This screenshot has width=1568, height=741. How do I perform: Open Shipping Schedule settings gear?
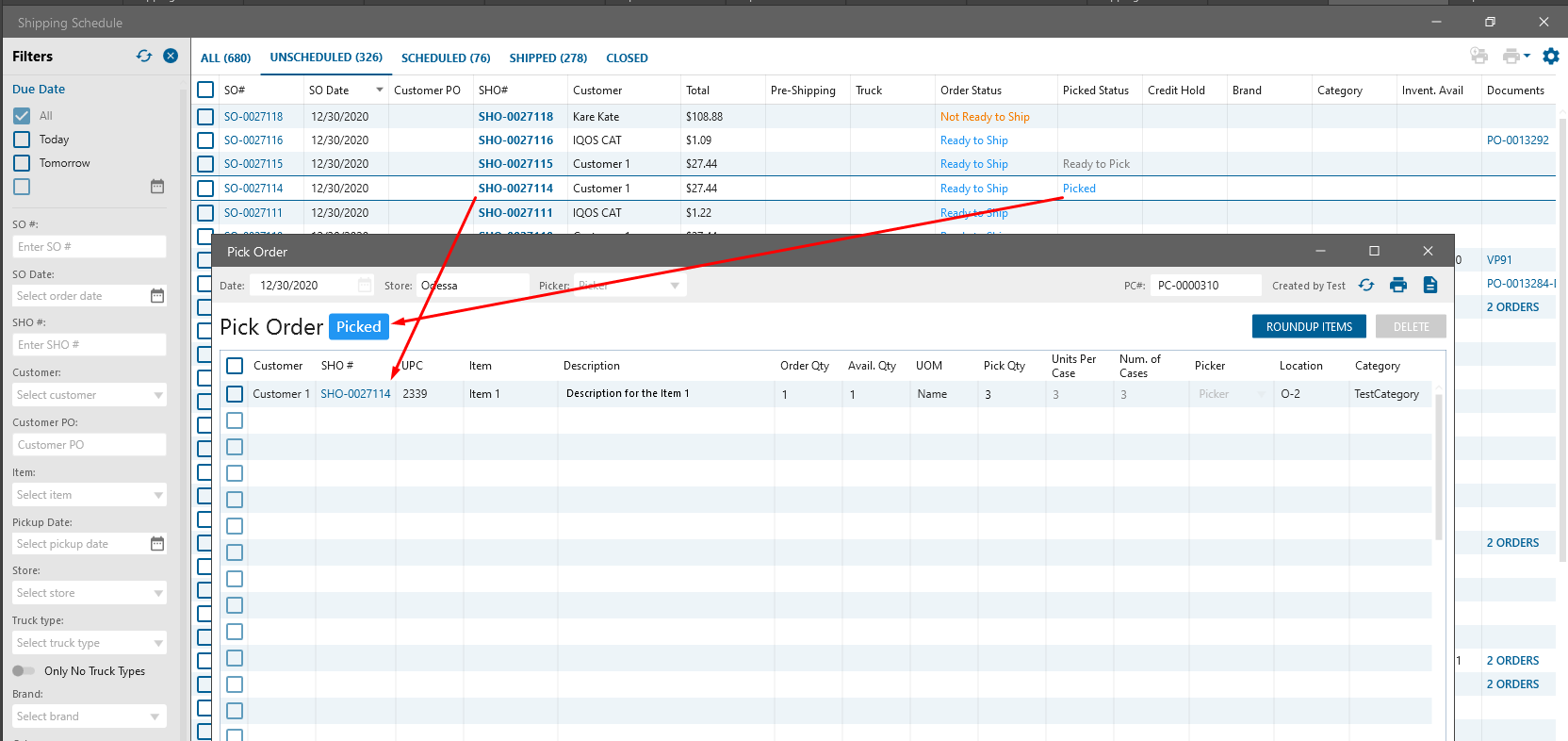1550,57
